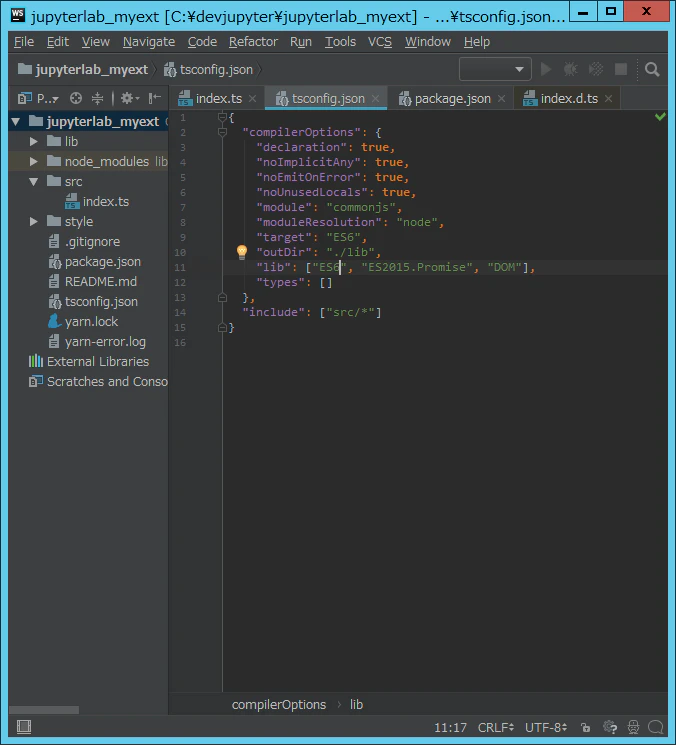Close the tsconfig.json tab
Image resolution: width=676 pixels, height=745 pixels.
point(375,98)
